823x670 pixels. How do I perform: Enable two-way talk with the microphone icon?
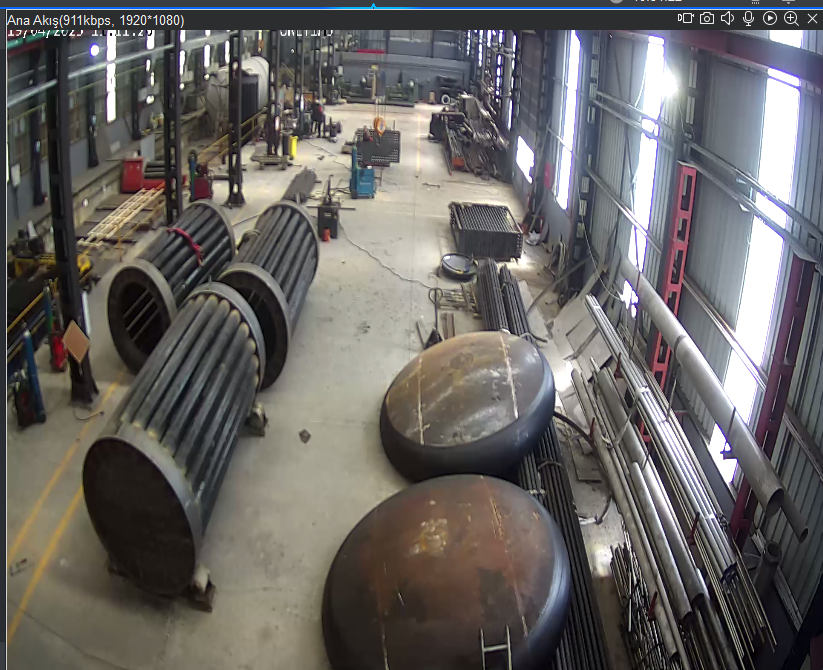(x=748, y=19)
